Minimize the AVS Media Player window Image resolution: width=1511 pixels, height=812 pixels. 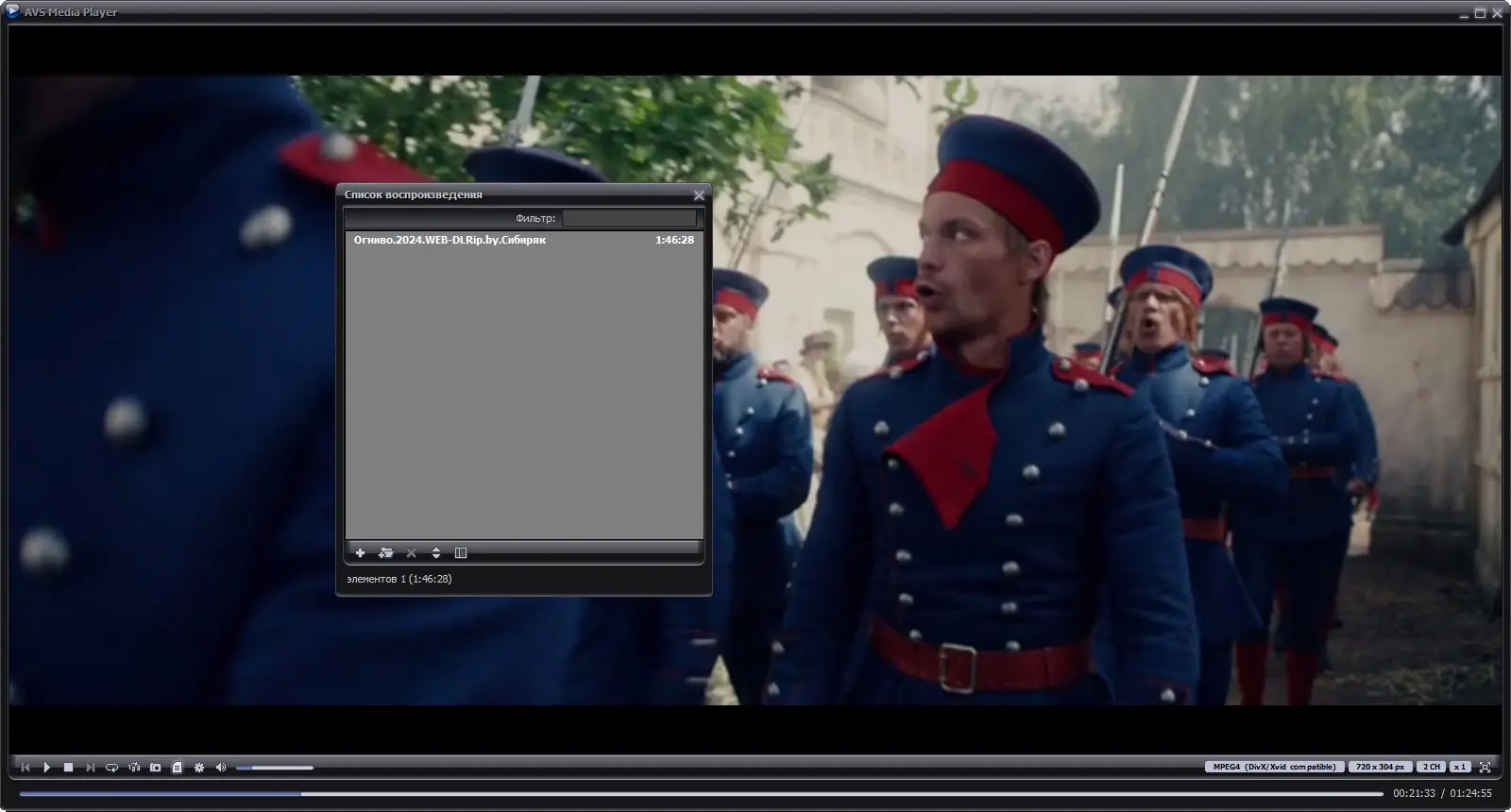(1464, 13)
